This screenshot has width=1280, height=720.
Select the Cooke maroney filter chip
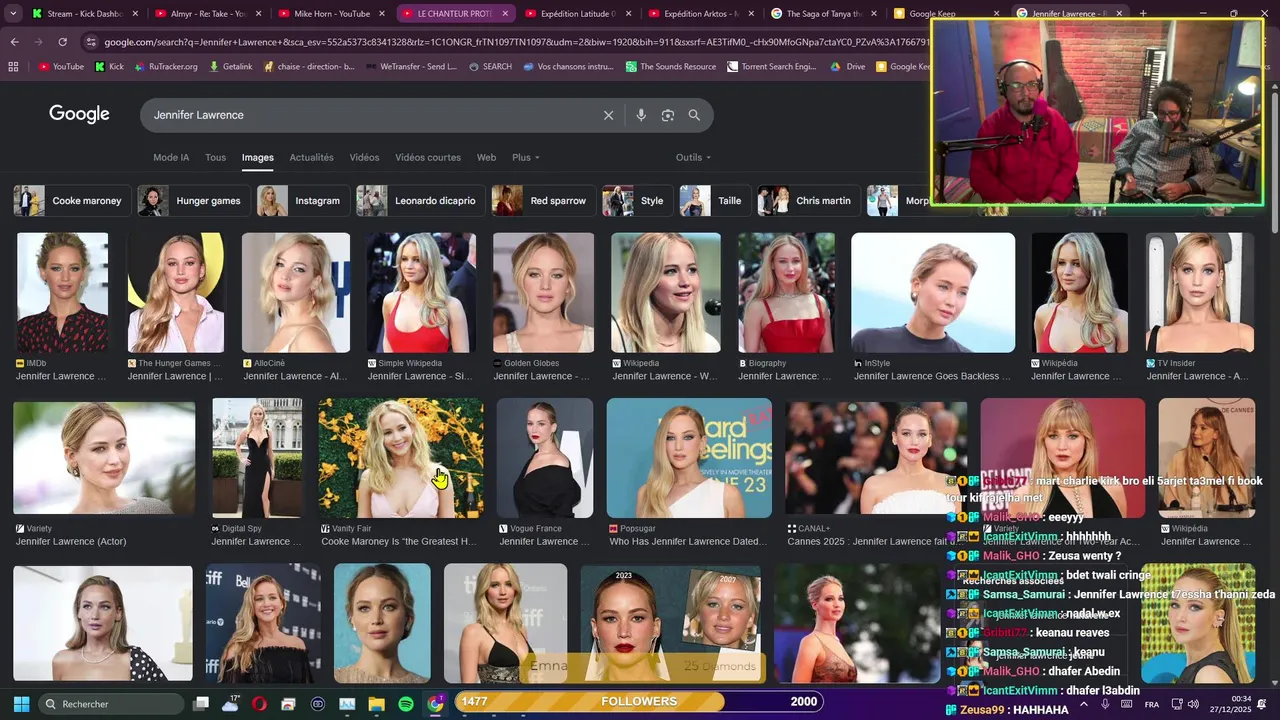pos(70,201)
